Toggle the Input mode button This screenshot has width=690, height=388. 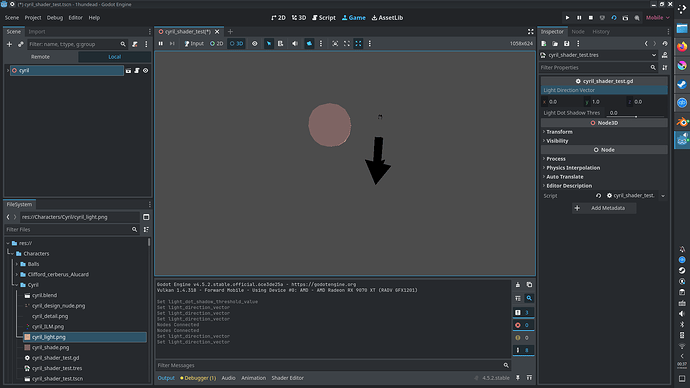click(194, 44)
